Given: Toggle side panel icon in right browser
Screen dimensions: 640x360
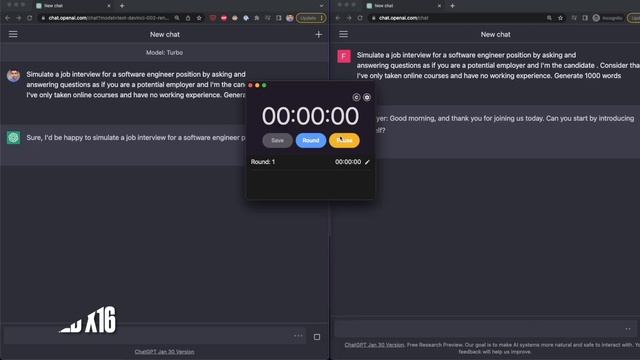Looking at the screenshot, I should (x=585, y=18).
